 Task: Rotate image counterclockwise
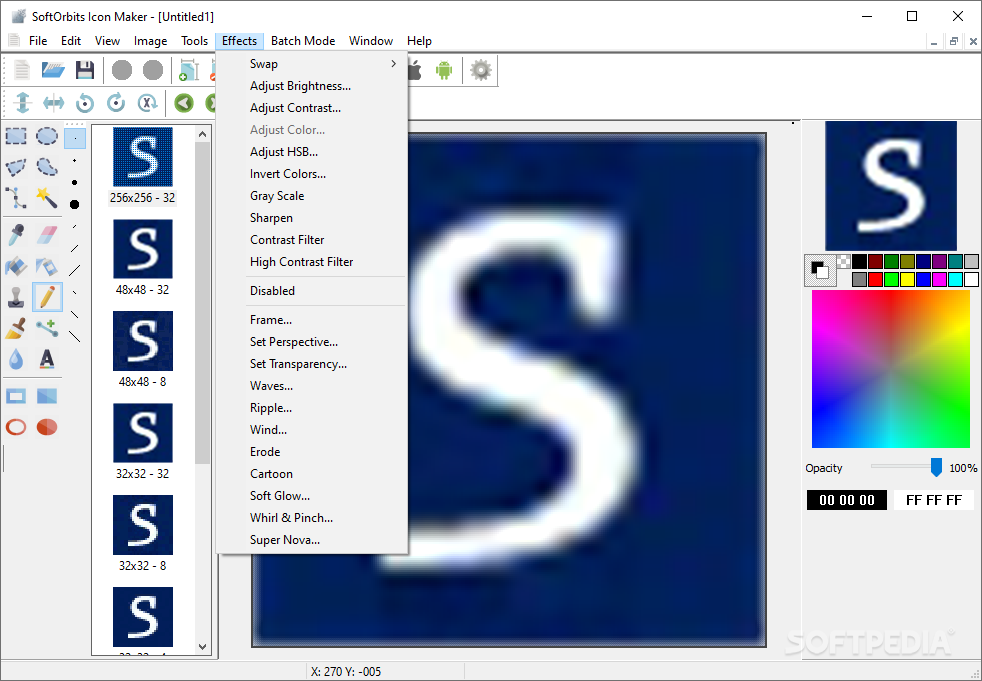[x=85, y=102]
